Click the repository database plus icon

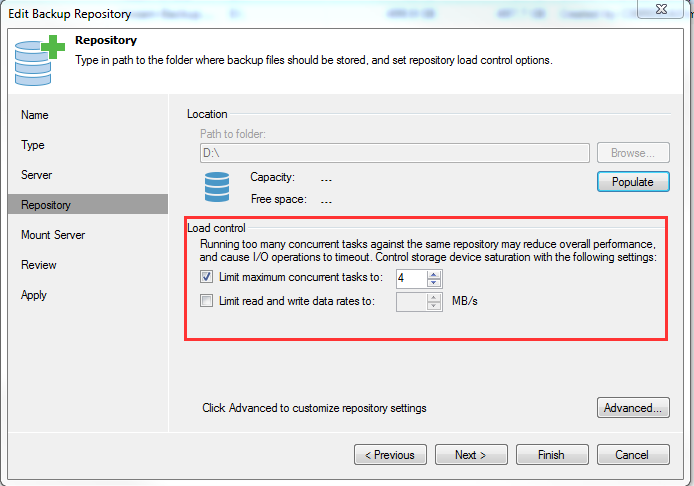point(39,60)
